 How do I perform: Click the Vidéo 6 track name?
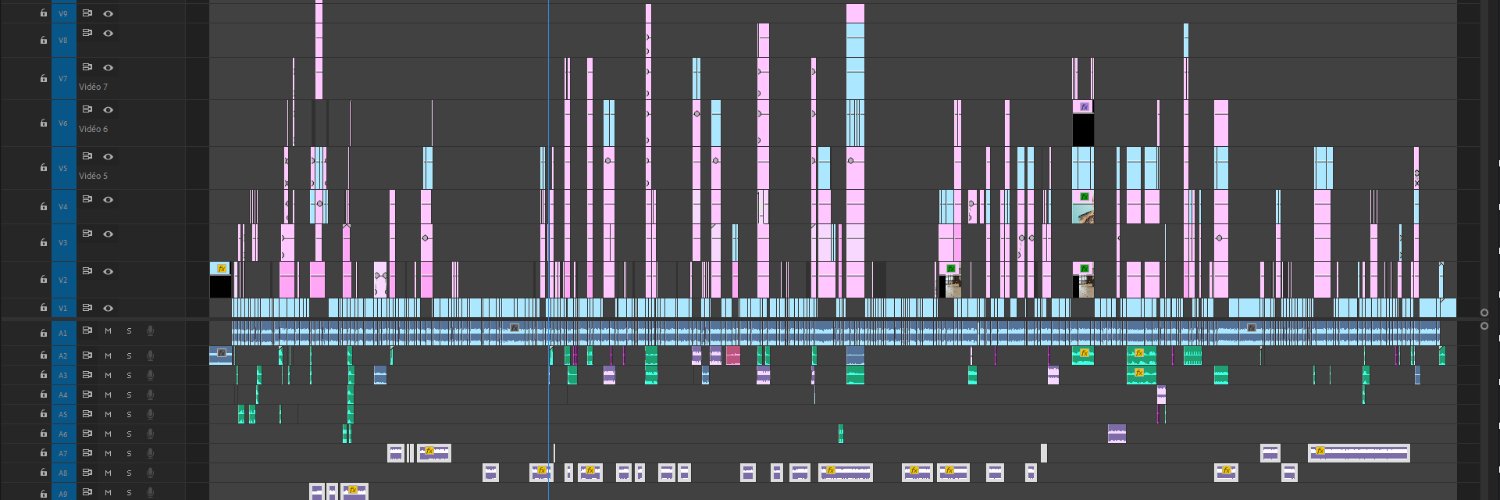(x=93, y=130)
